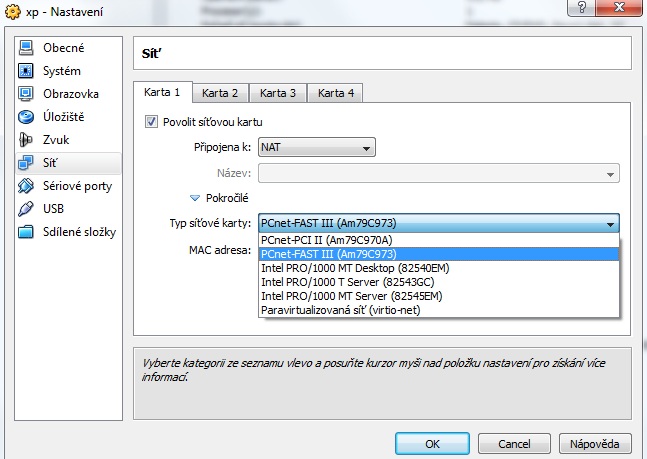The height and width of the screenshot is (459, 647).
Task: Click the gear icon in title bar
Action: coord(13,12)
